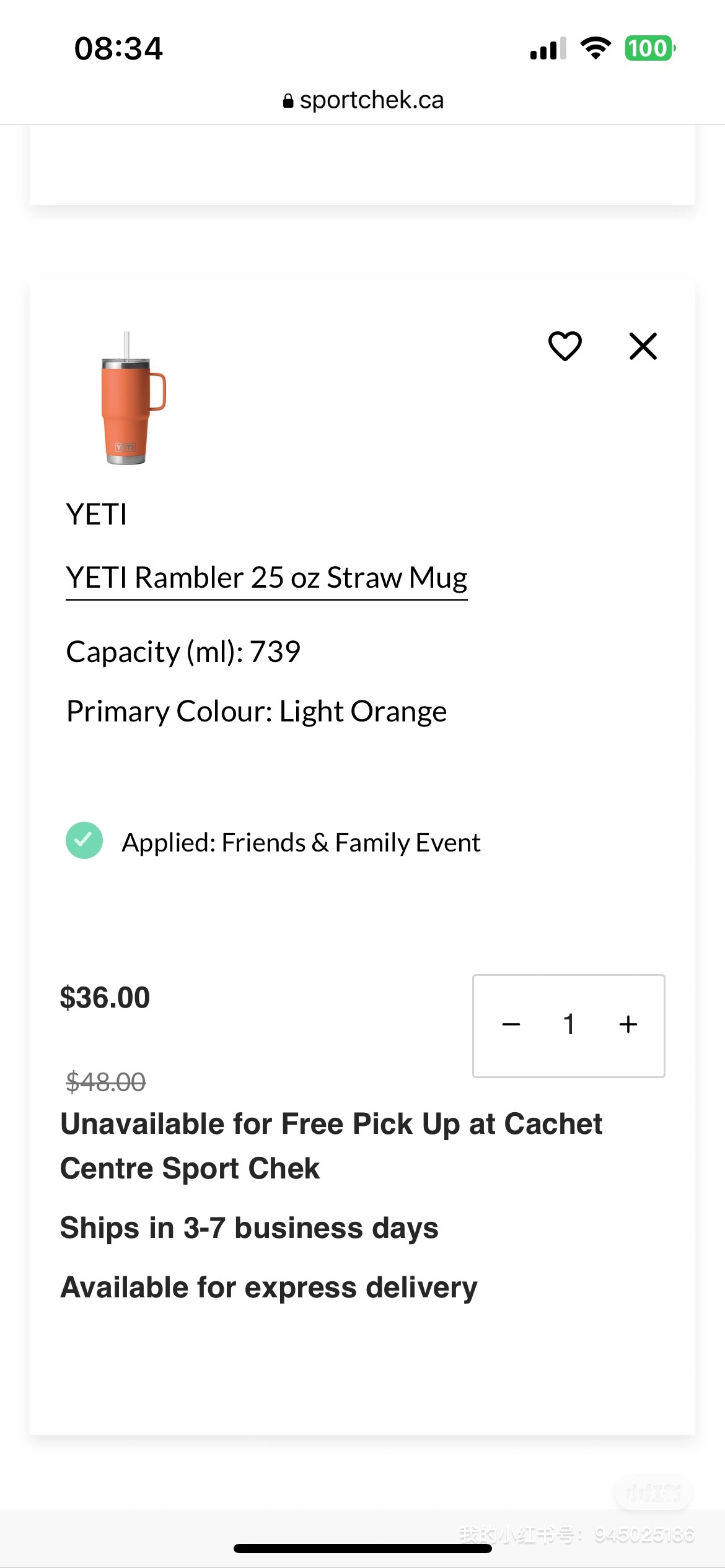Tap the YETI brand name label
Viewport: 725px width, 1568px height.
[x=97, y=515]
